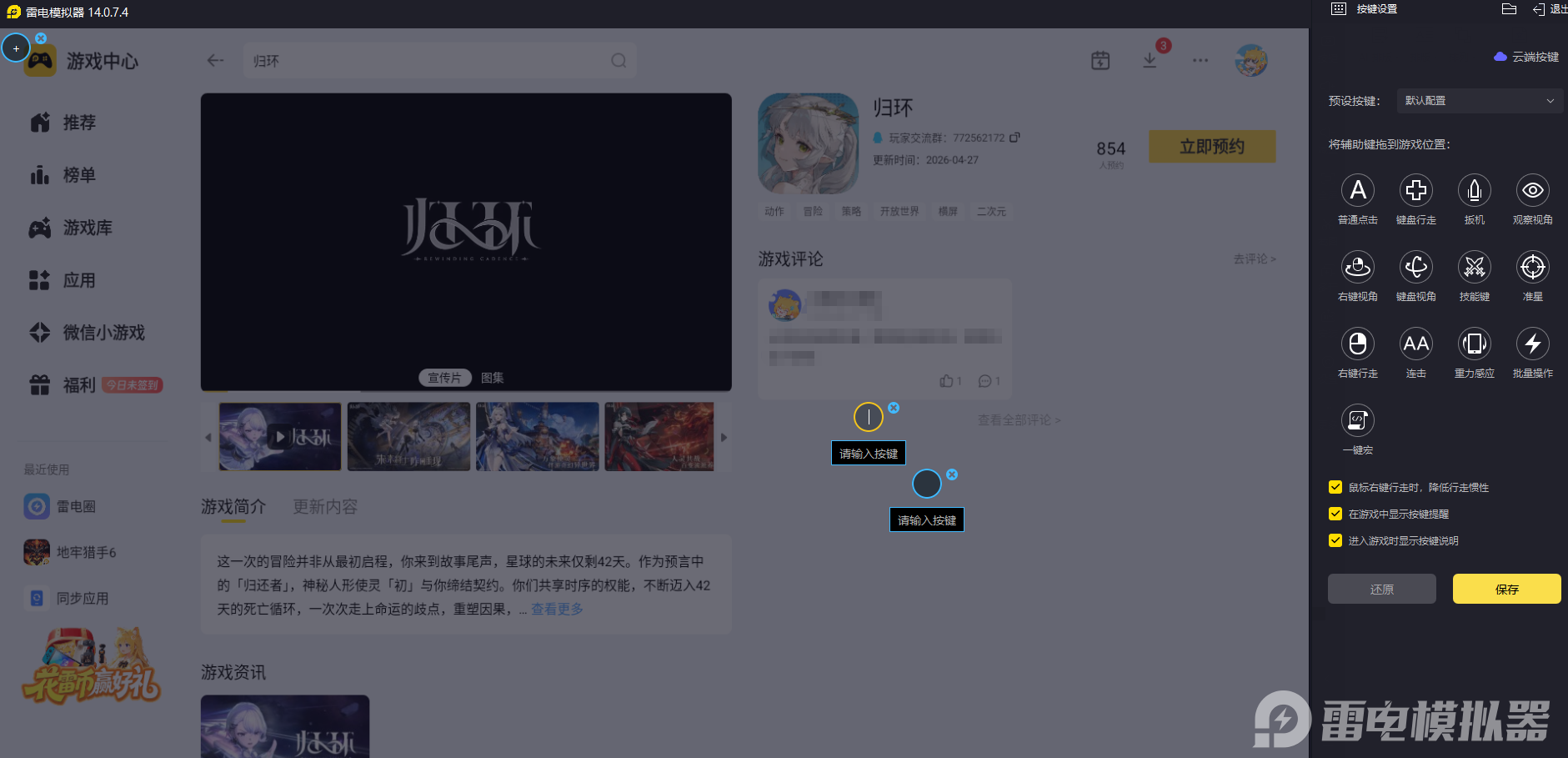Select the 普通点击 key tool
This screenshot has width=1568, height=758.
point(1358,191)
